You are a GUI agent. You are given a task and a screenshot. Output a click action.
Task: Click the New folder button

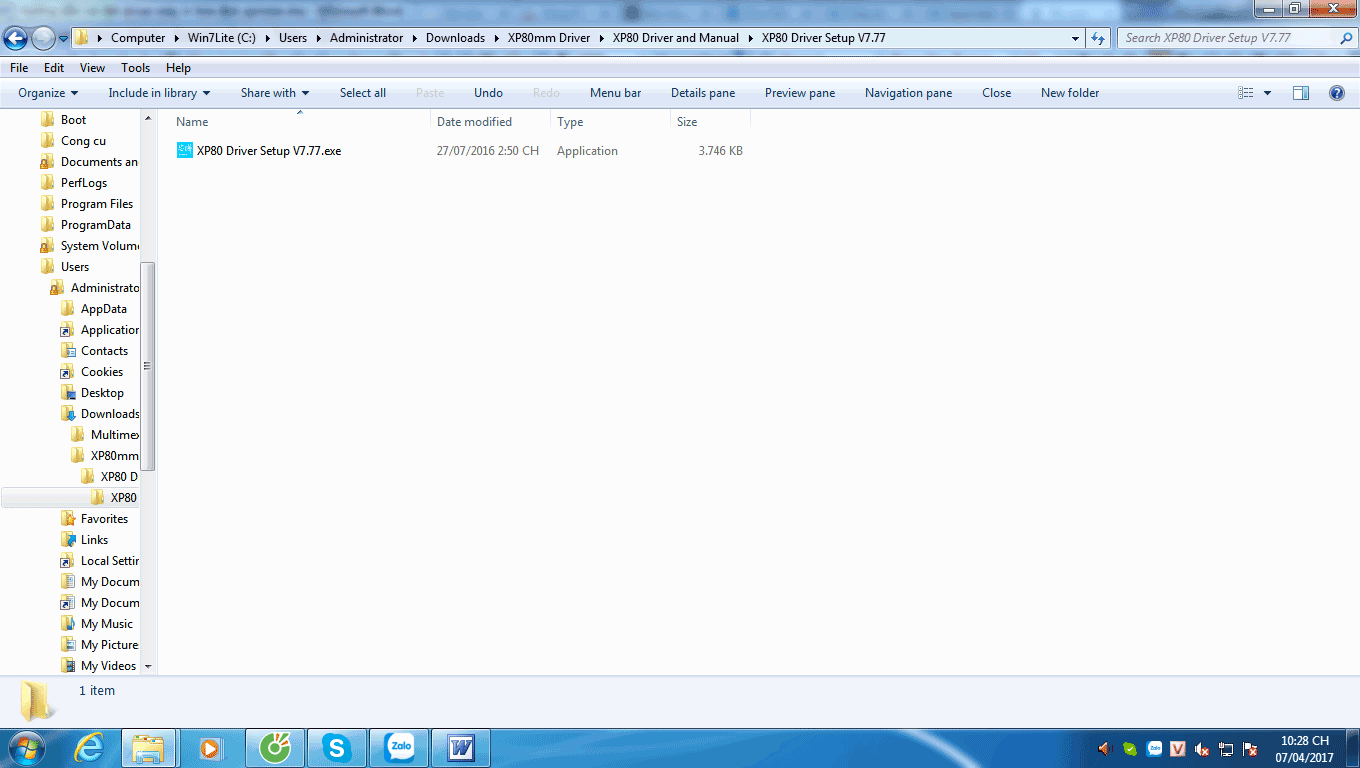pos(1070,93)
